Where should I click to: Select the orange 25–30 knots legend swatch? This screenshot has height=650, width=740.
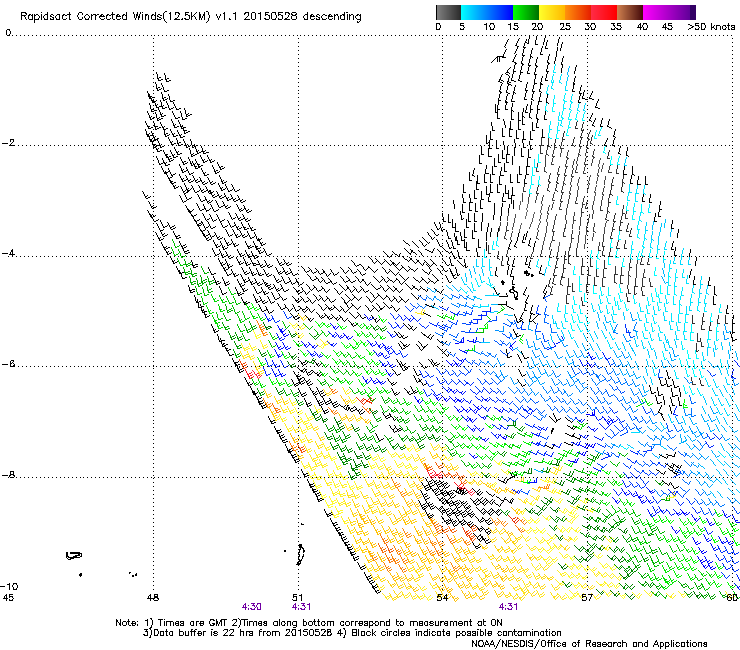578,12
